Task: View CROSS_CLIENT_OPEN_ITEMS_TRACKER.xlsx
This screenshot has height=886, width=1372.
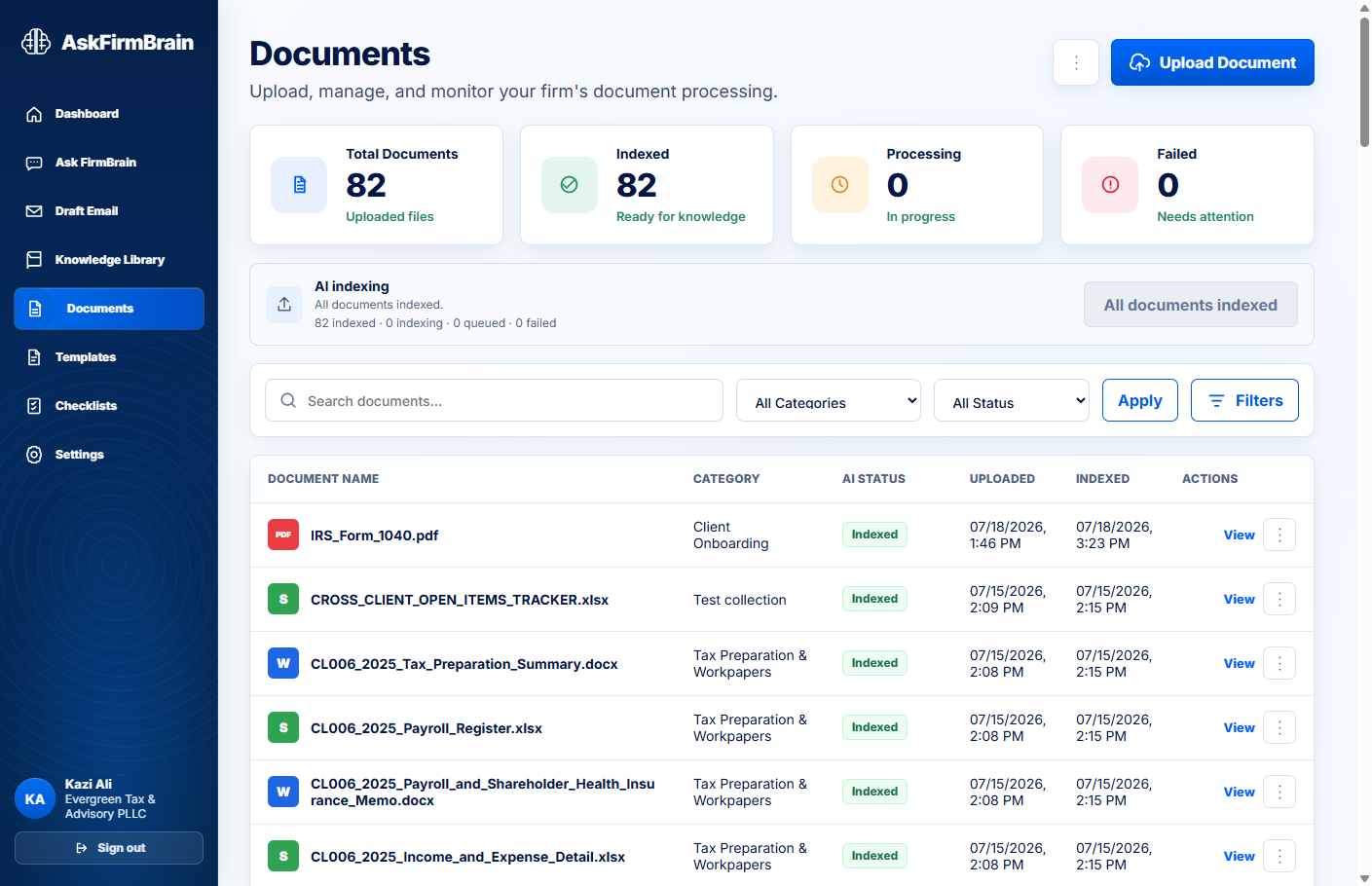Action: click(x=1239, y=599)
